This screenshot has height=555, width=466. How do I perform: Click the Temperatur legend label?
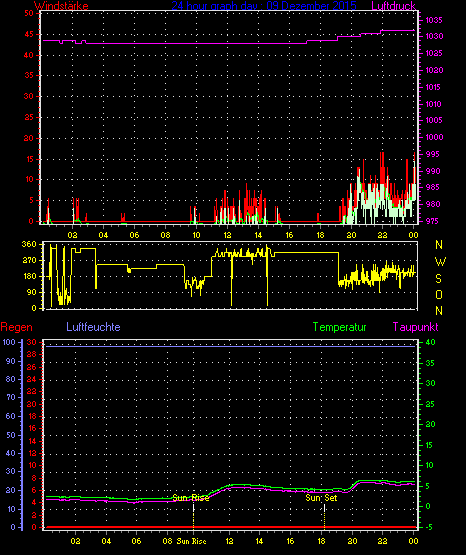pyautogui.click(x=339, y=327)
